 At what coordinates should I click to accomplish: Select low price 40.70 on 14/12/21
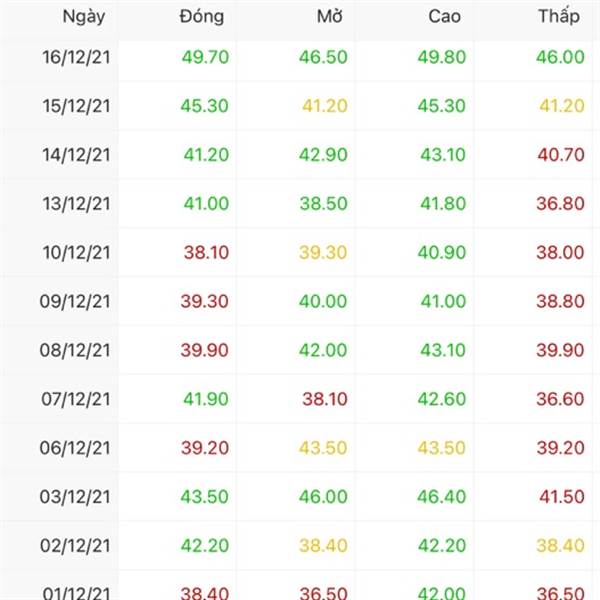pyautogui.click(x=561, y=155)
